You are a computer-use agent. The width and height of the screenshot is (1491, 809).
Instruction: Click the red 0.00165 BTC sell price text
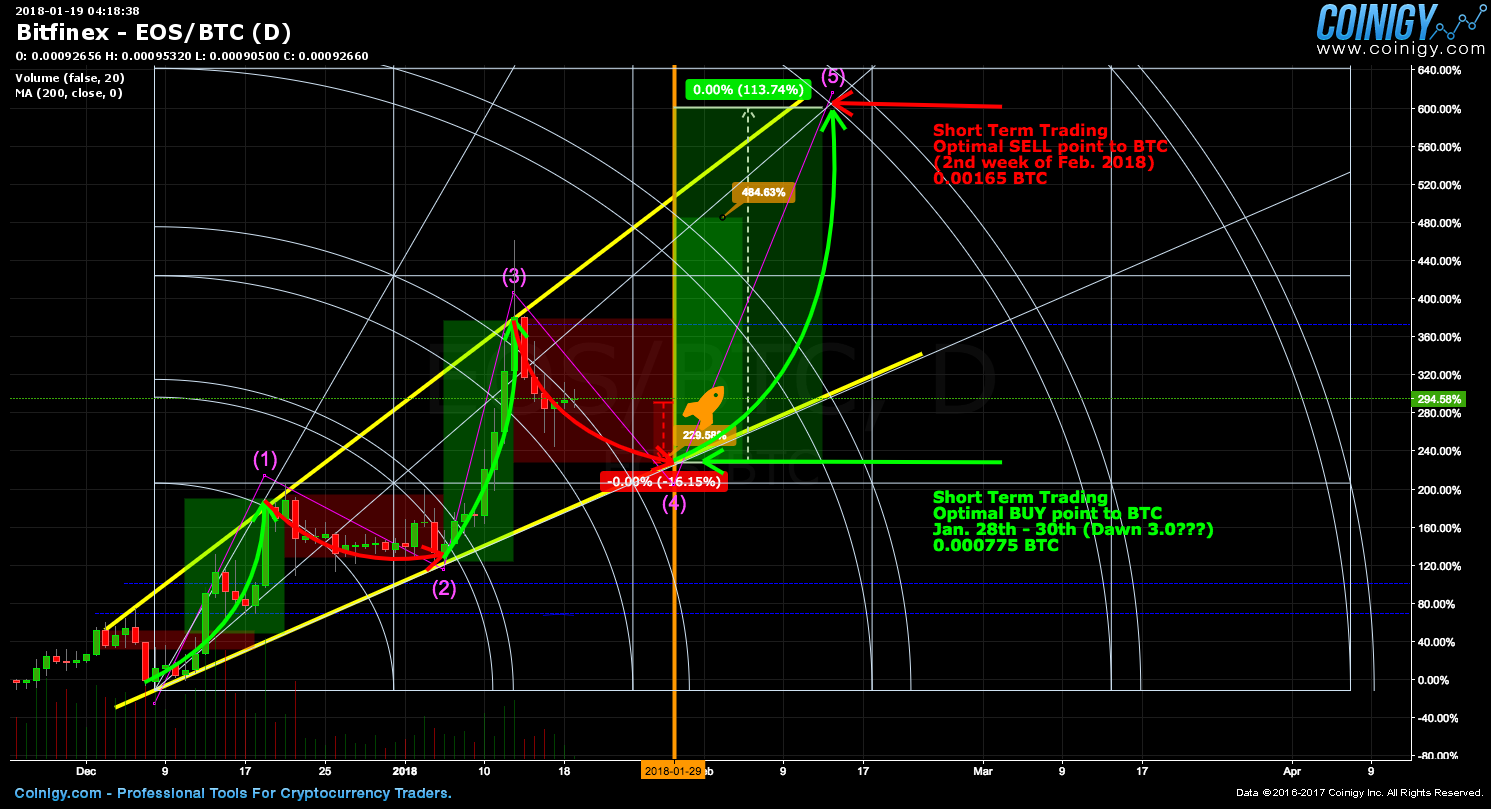click(x=990, y=179)
